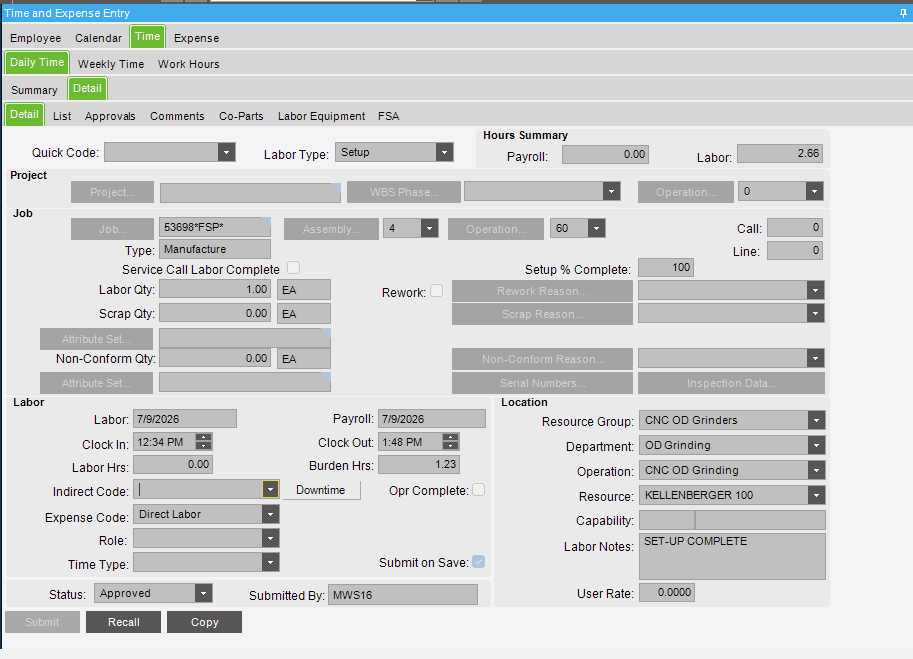Viewport: 913px width, 659px height.
Task: Expand the Role dropdown
Action: pos(270,538)
